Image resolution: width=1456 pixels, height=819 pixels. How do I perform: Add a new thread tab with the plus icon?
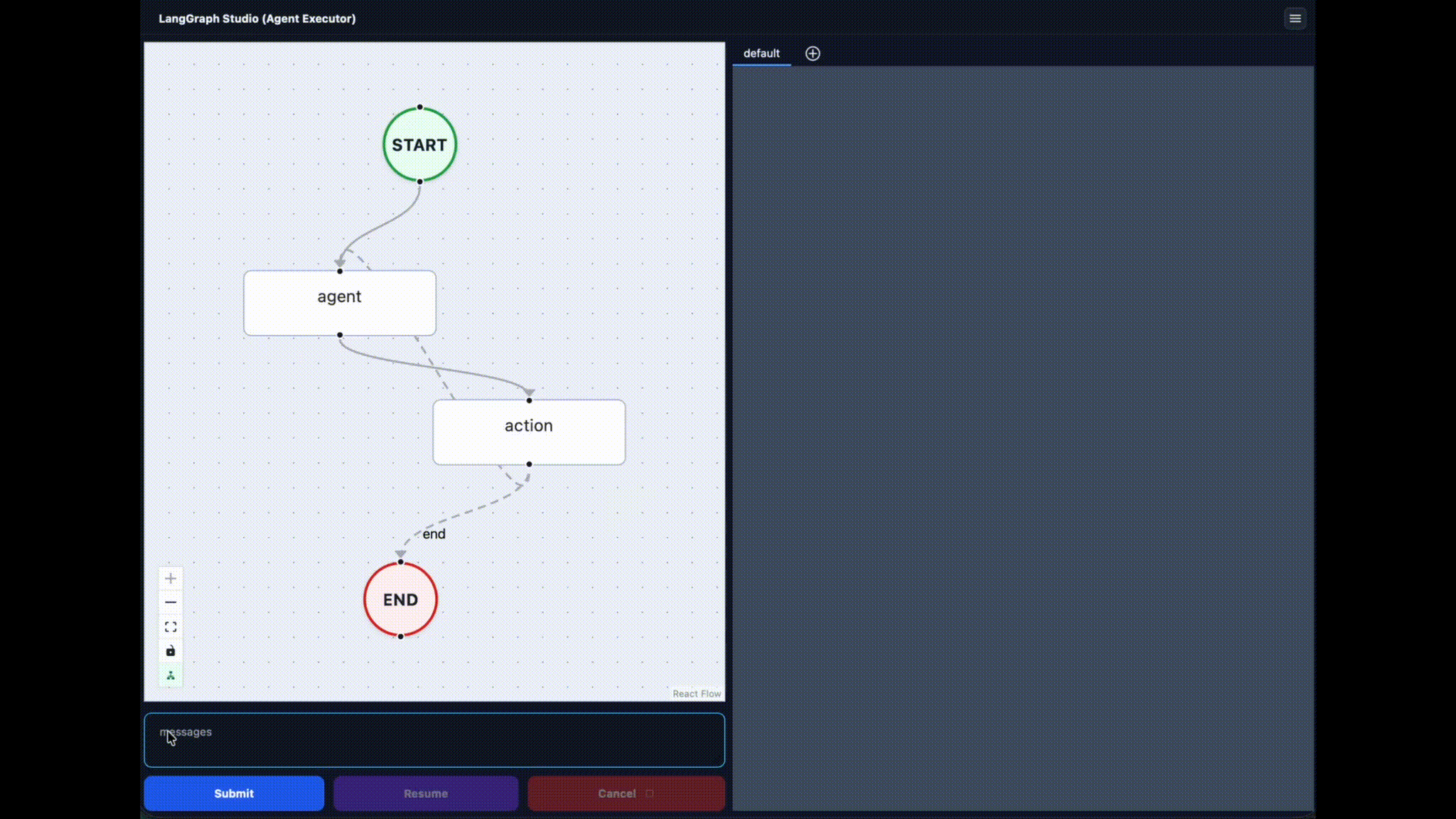click(813, 53)
